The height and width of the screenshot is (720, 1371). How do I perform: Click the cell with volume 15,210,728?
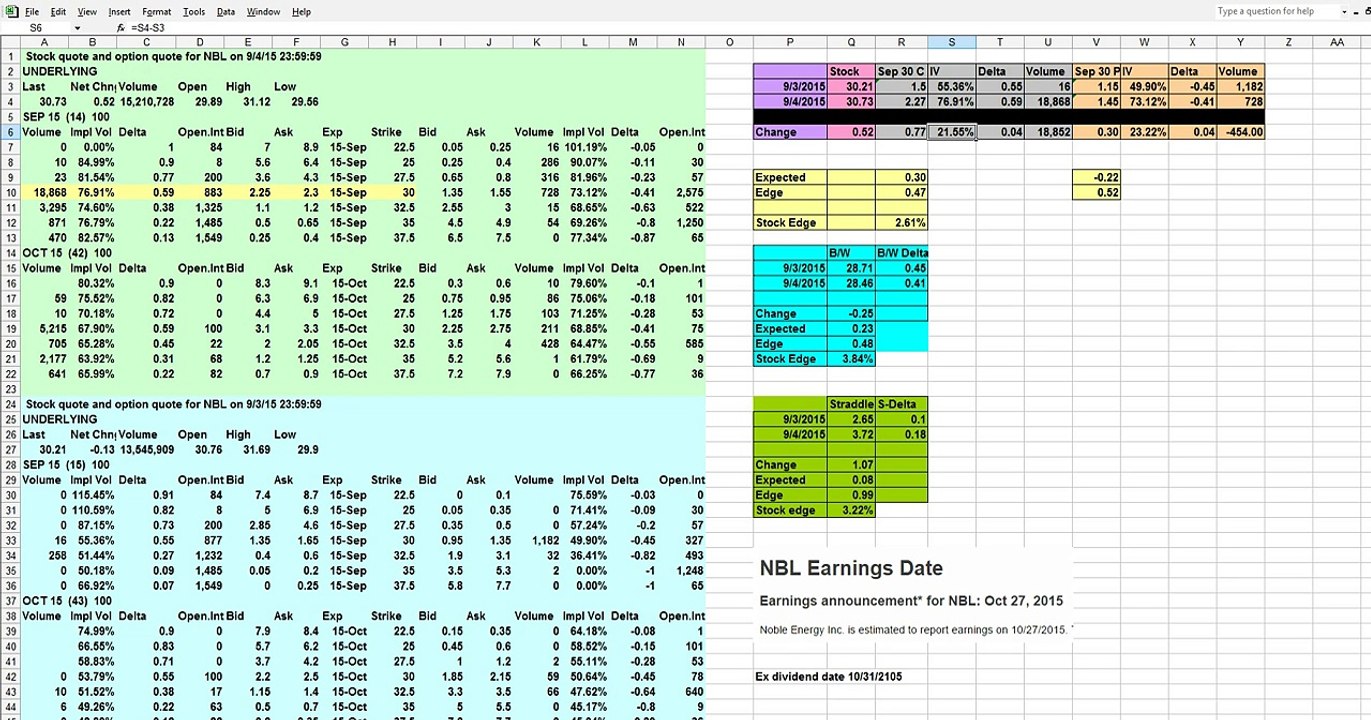(148, 102)
